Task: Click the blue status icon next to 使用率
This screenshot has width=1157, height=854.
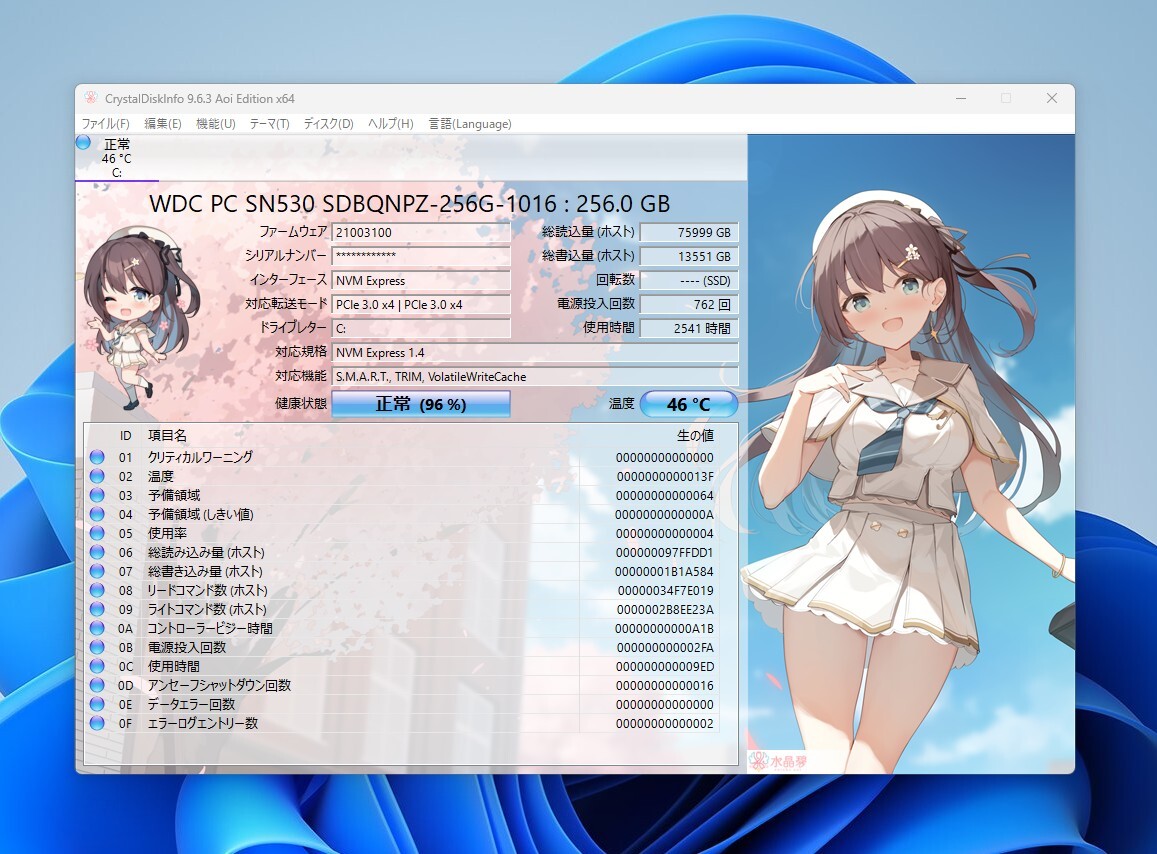Action: (x=97, y=533)
